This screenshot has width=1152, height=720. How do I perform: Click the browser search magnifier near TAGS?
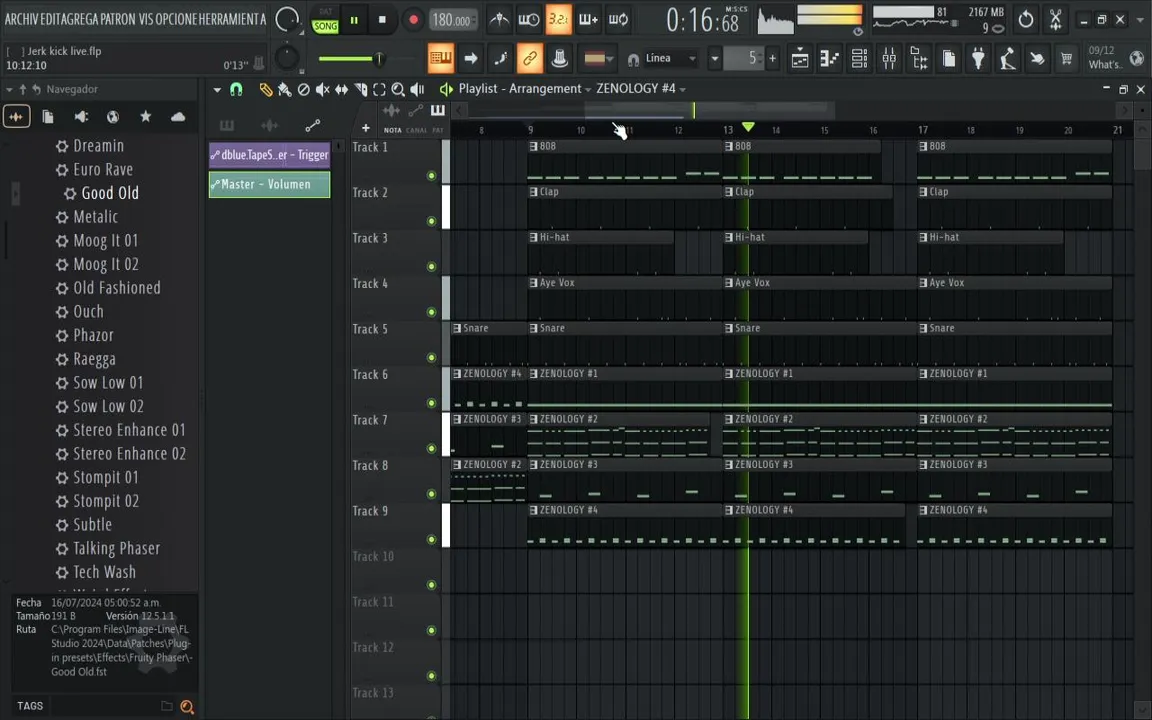tap(187, 707)
